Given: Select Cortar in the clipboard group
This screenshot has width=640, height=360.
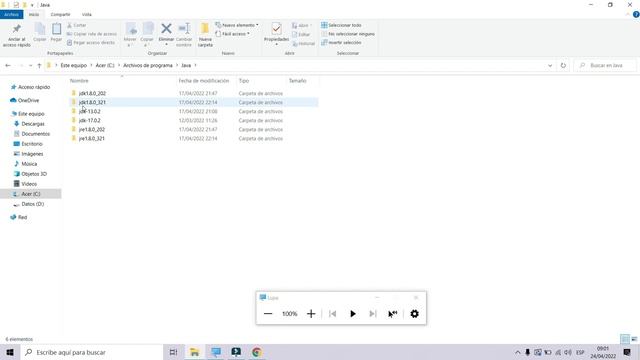Looking at the screenshot, I should point(77,25).
